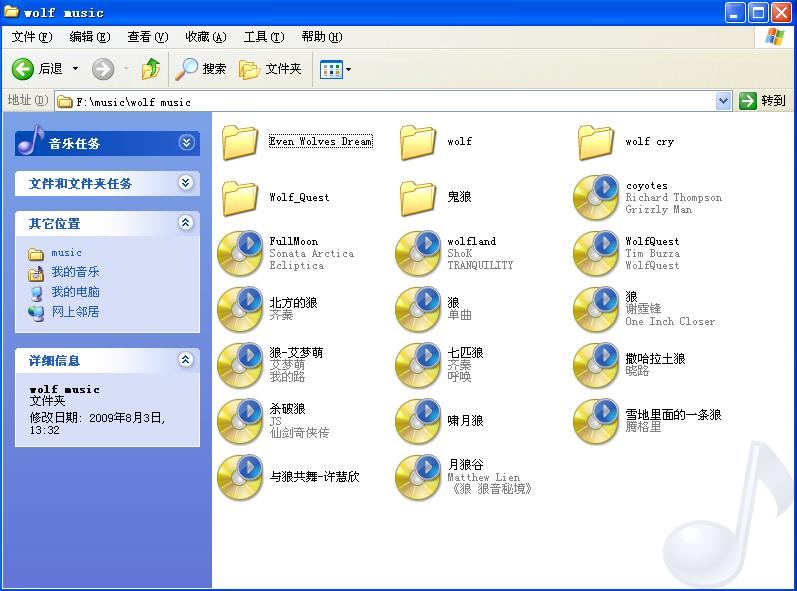Click the 与狼共舞-许慧欣 file name text

(x=315, y=477)
